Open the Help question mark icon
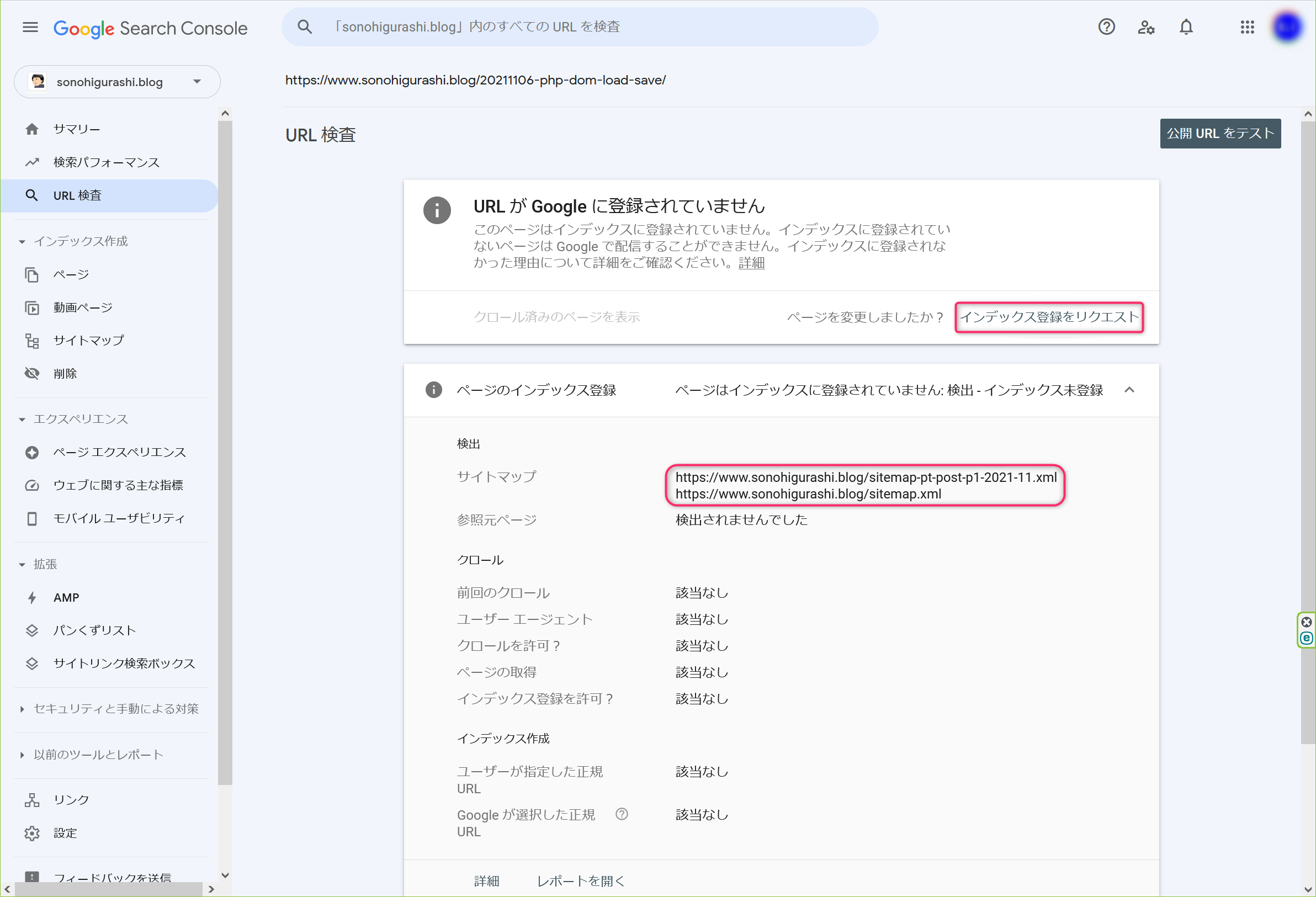1316x897 pixels. point(1106,27)
